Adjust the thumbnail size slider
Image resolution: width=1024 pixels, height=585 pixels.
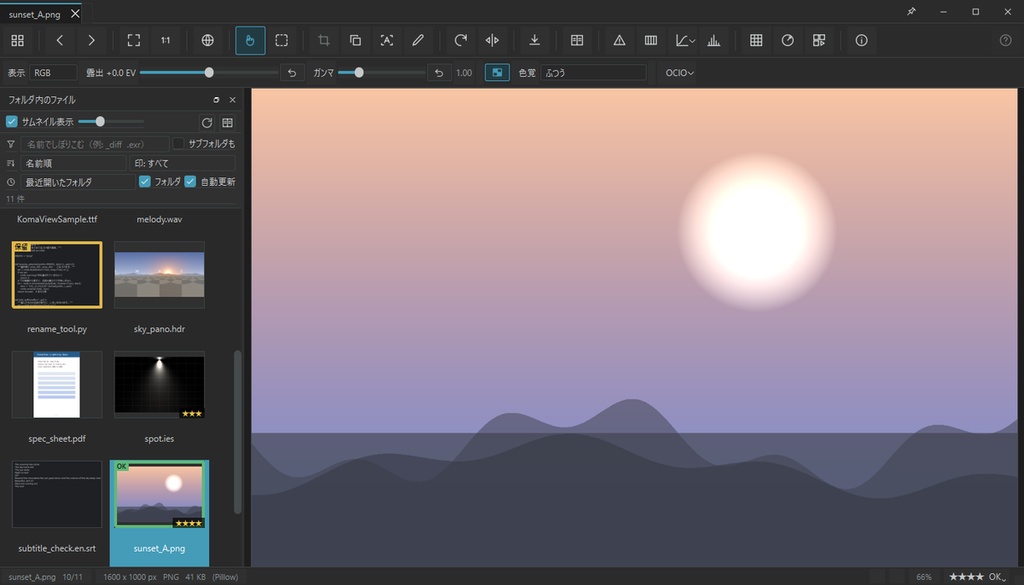[x=111, y=121]
